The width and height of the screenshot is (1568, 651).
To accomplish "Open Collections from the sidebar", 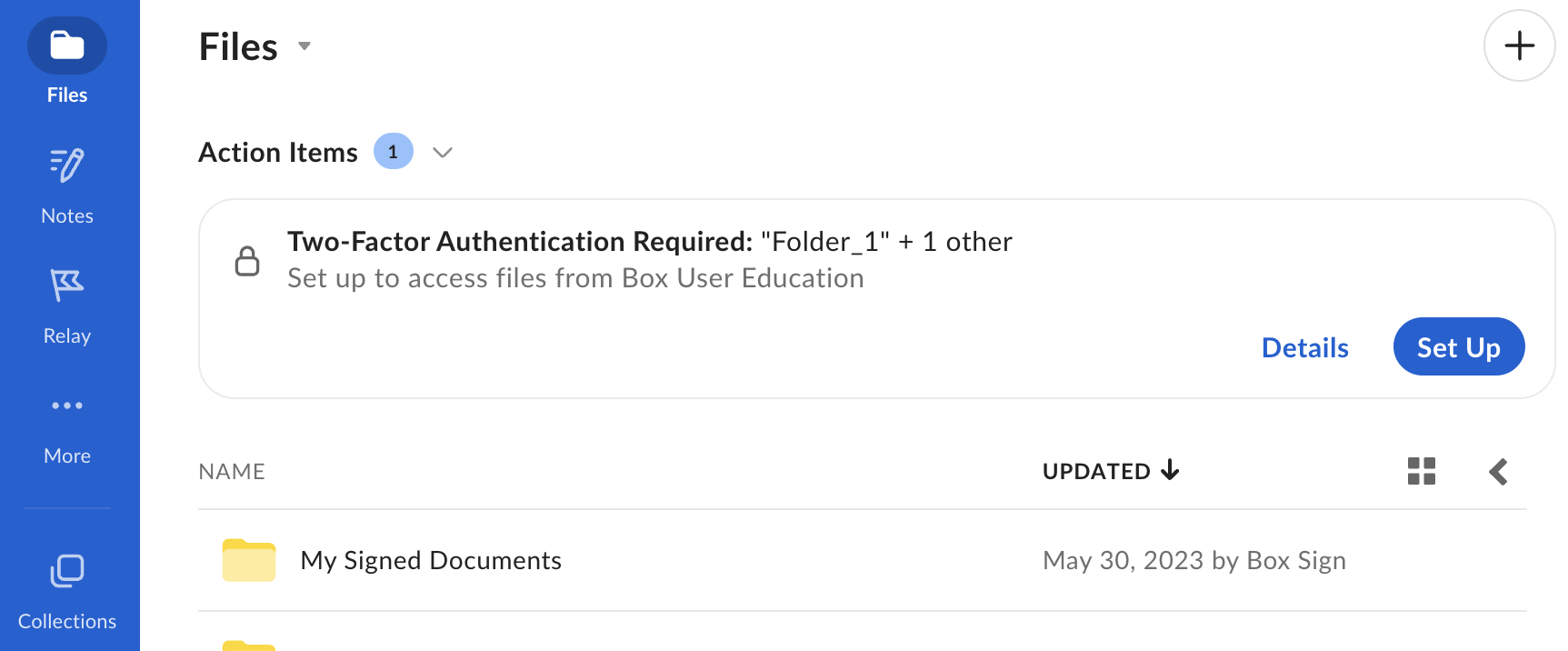I will pos(66,571).
